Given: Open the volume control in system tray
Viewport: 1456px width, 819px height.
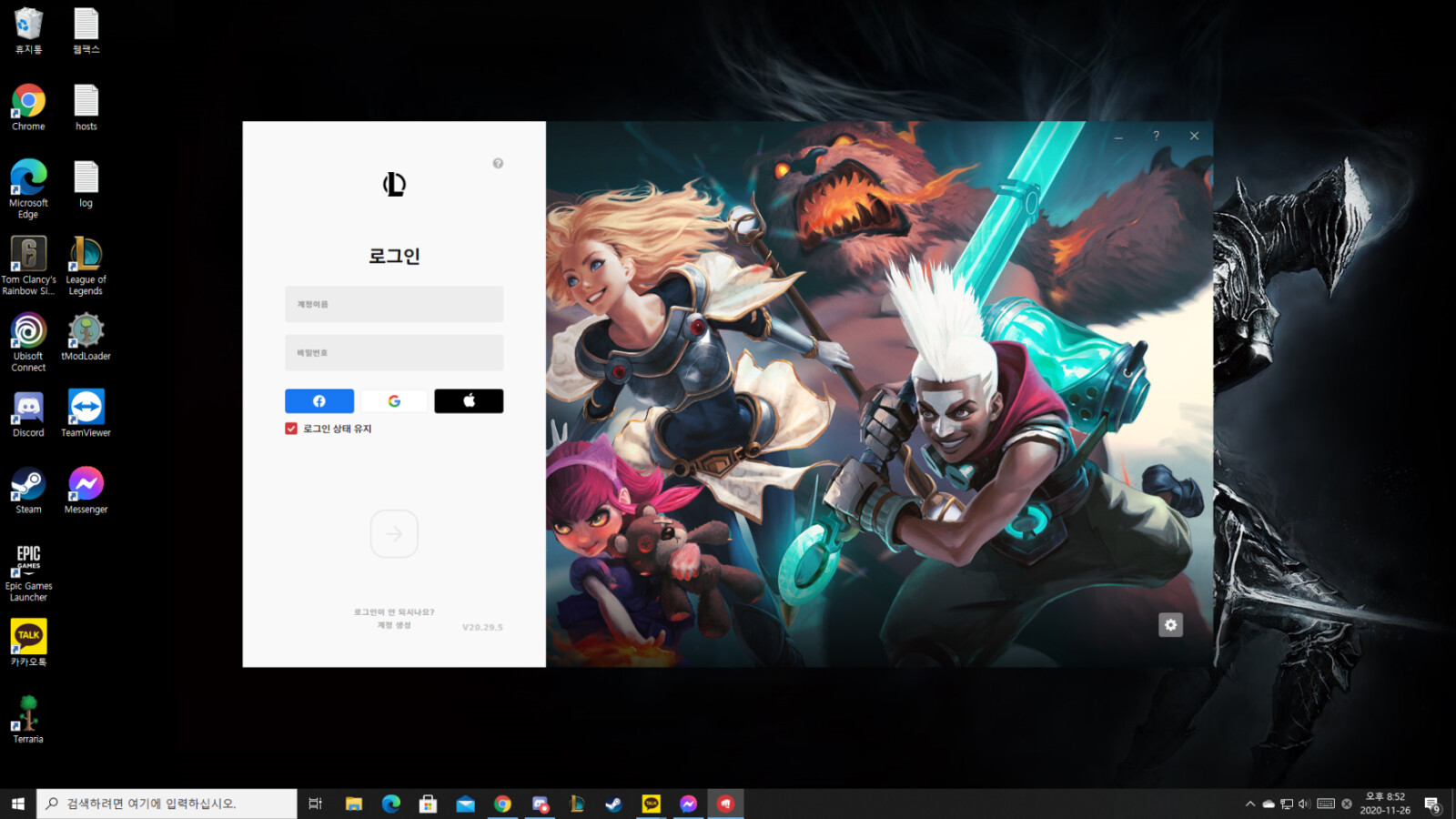Looking at the screenshot, I should point(1304,804).
